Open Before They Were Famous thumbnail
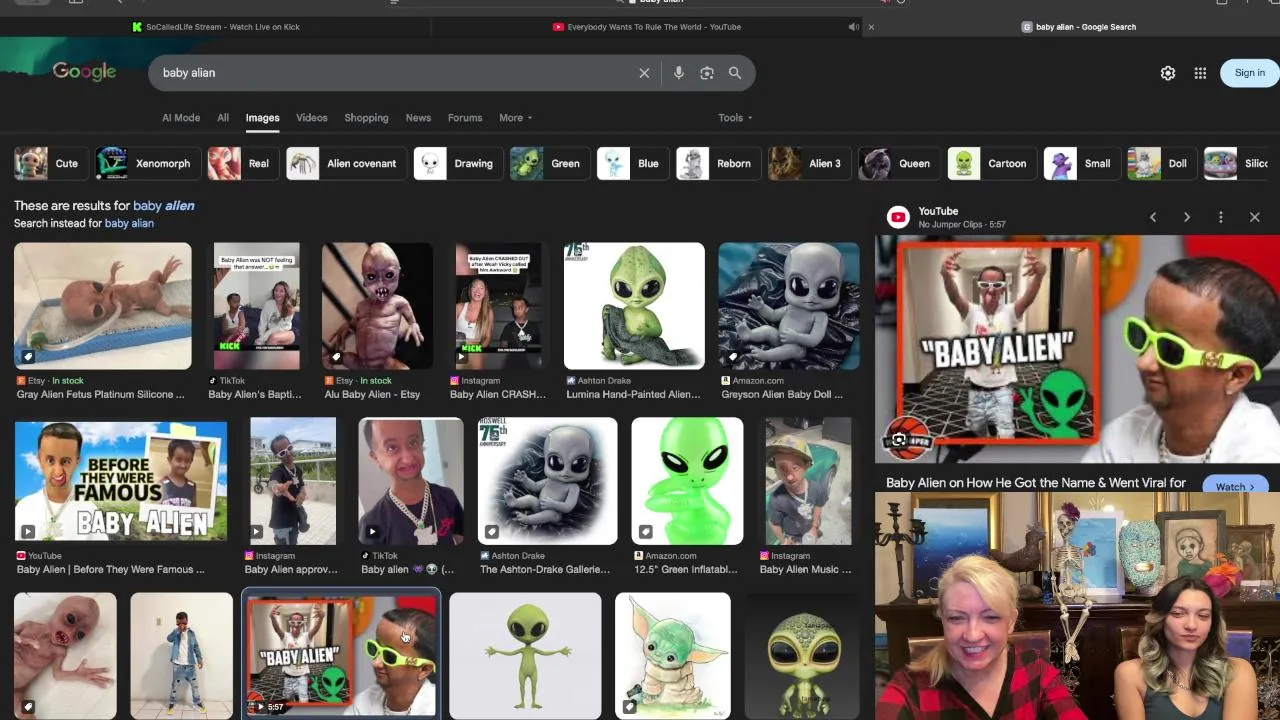 click(x=121, y=481)
